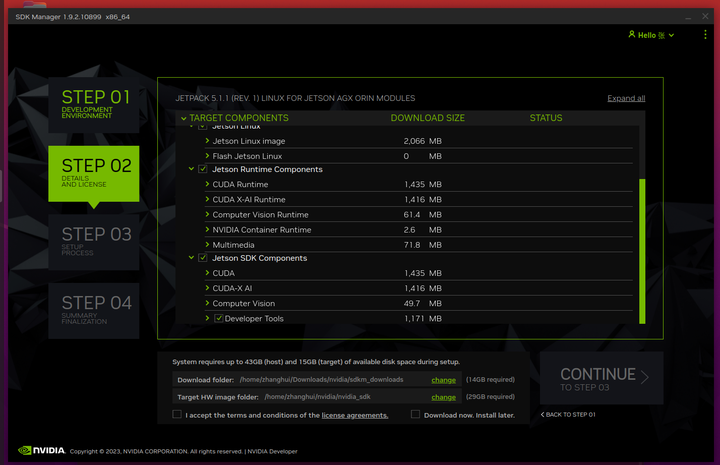Collapse the Target Components section
Screen dimensions: 720x465
coord(184,118)
